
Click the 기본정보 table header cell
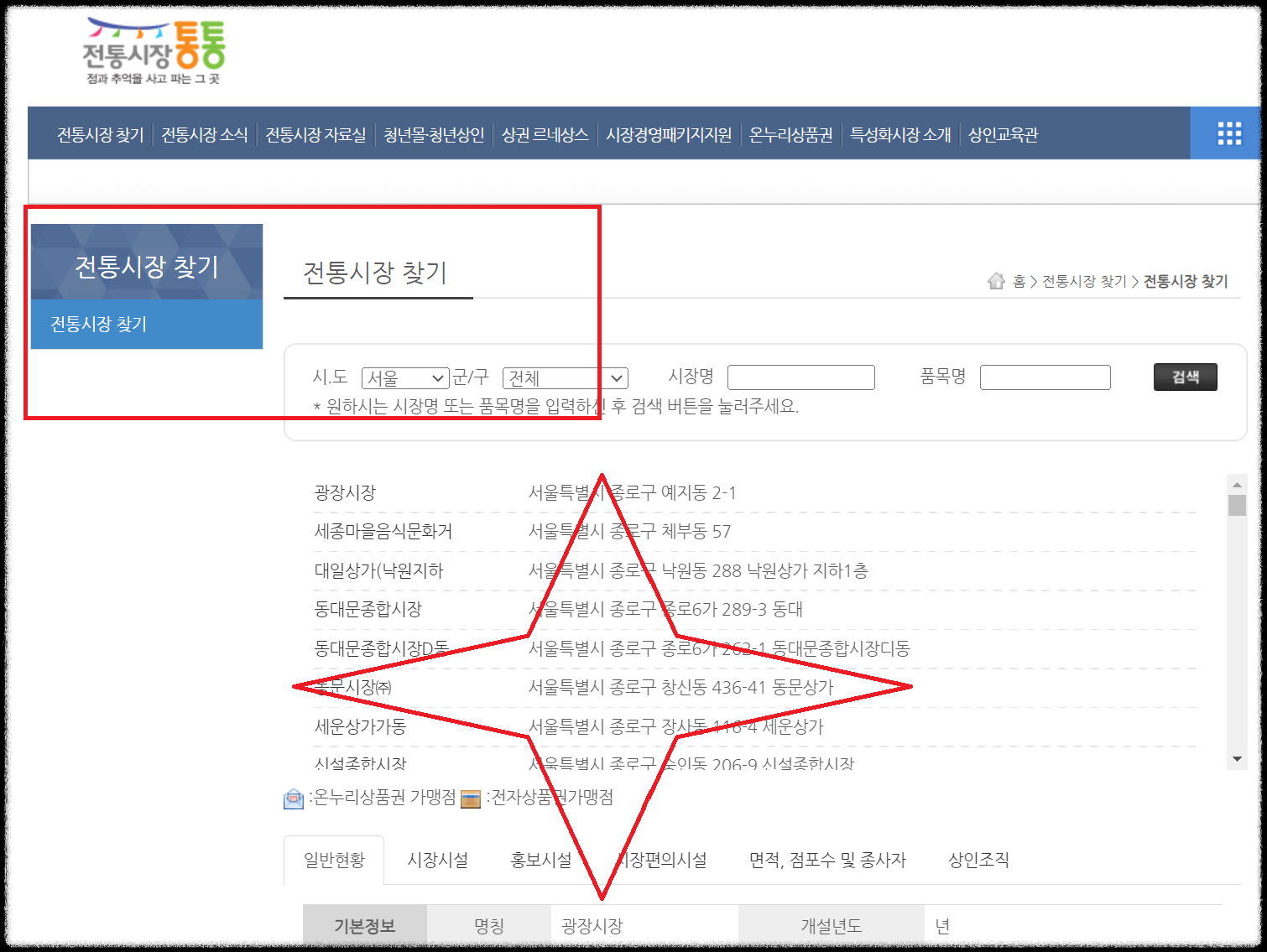point(365,926)
